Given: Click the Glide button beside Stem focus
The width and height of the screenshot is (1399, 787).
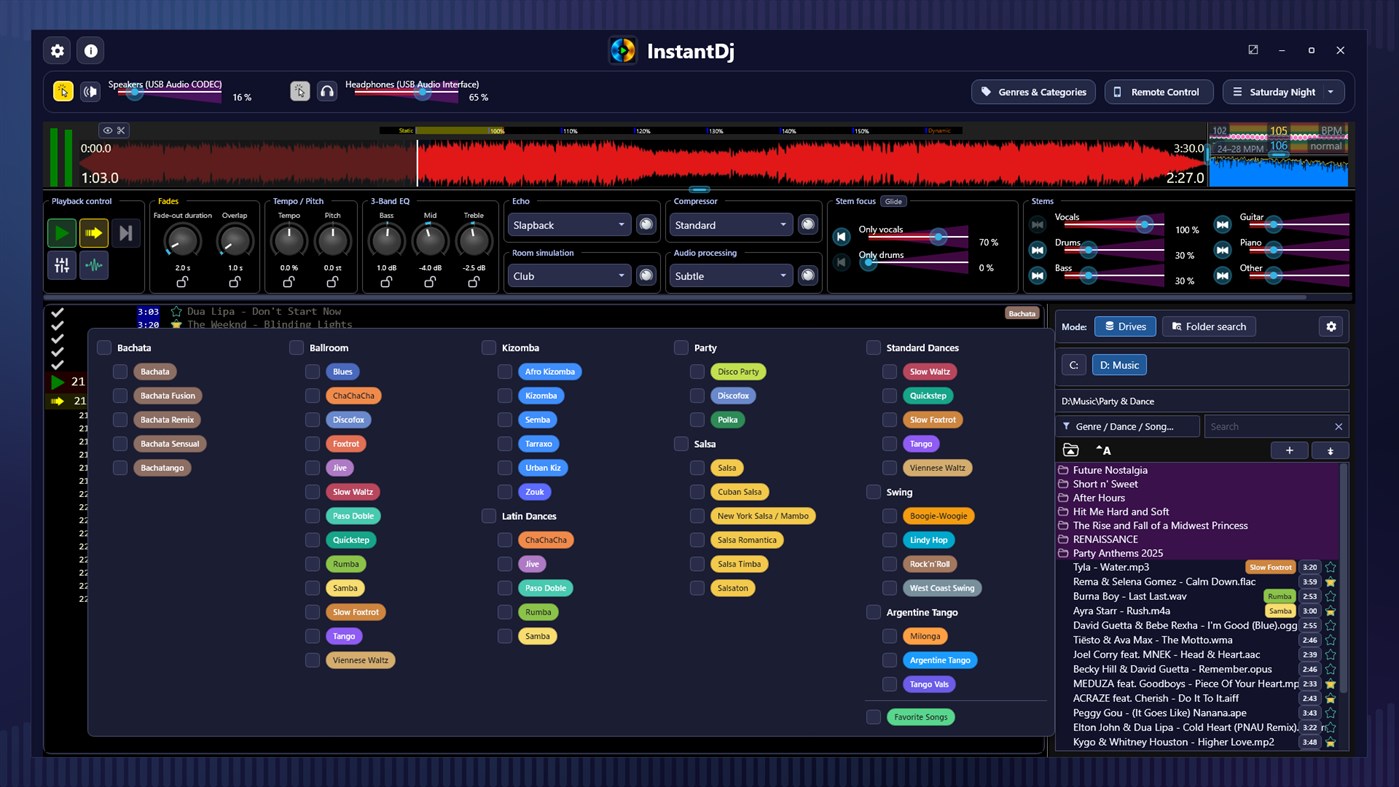Looking at the screenshot, I should 893,201.
